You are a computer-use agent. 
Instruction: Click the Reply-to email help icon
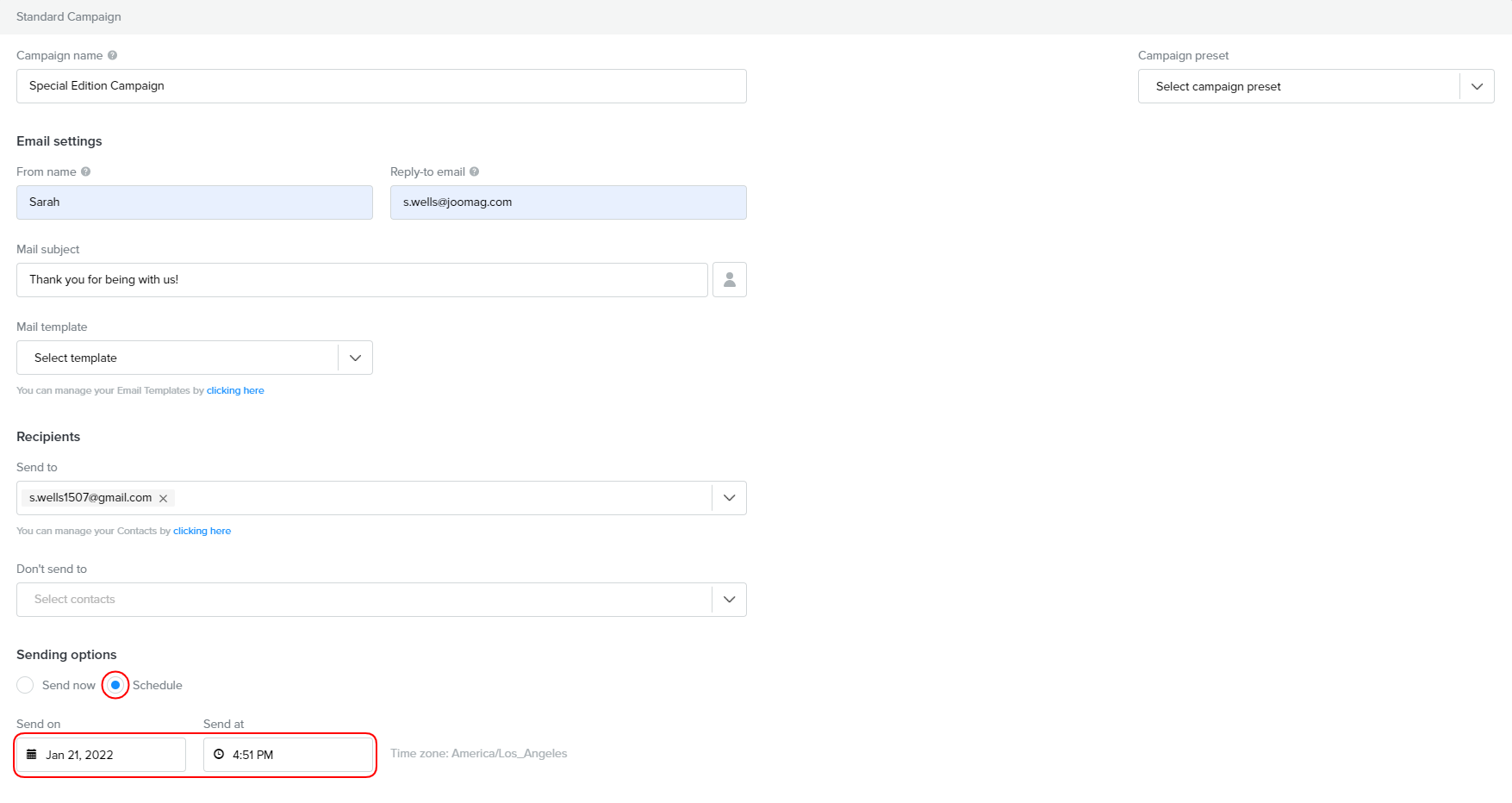click(x=474, y=171)
